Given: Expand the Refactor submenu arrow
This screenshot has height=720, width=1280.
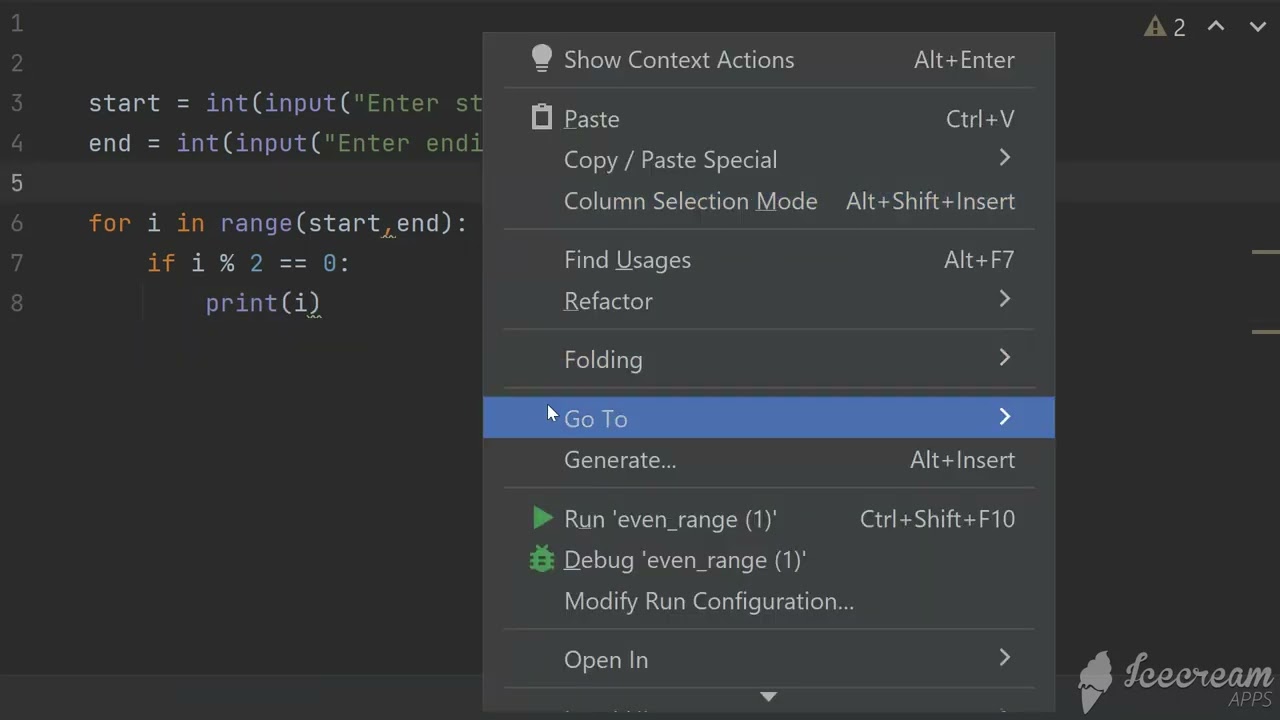Looking at the screenshot, I should pyautogui.click(x=1004, y=300).
